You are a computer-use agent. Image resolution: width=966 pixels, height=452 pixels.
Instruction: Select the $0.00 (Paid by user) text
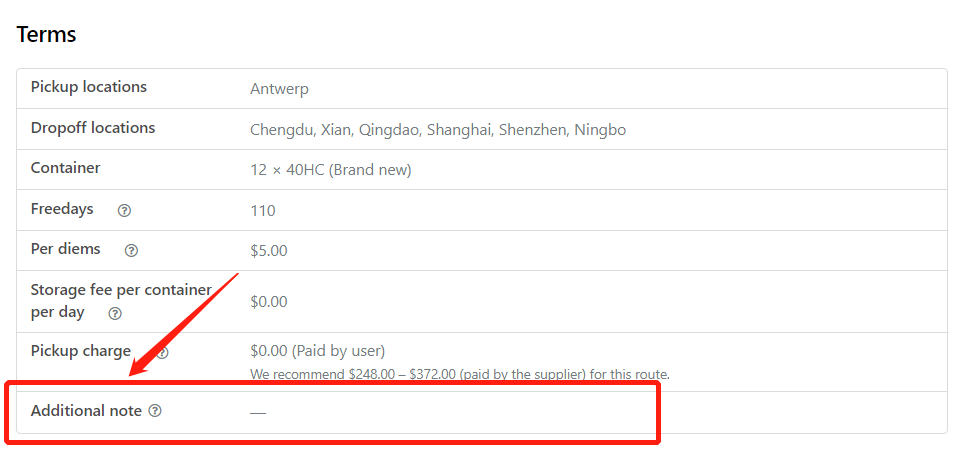pos(317,351)
